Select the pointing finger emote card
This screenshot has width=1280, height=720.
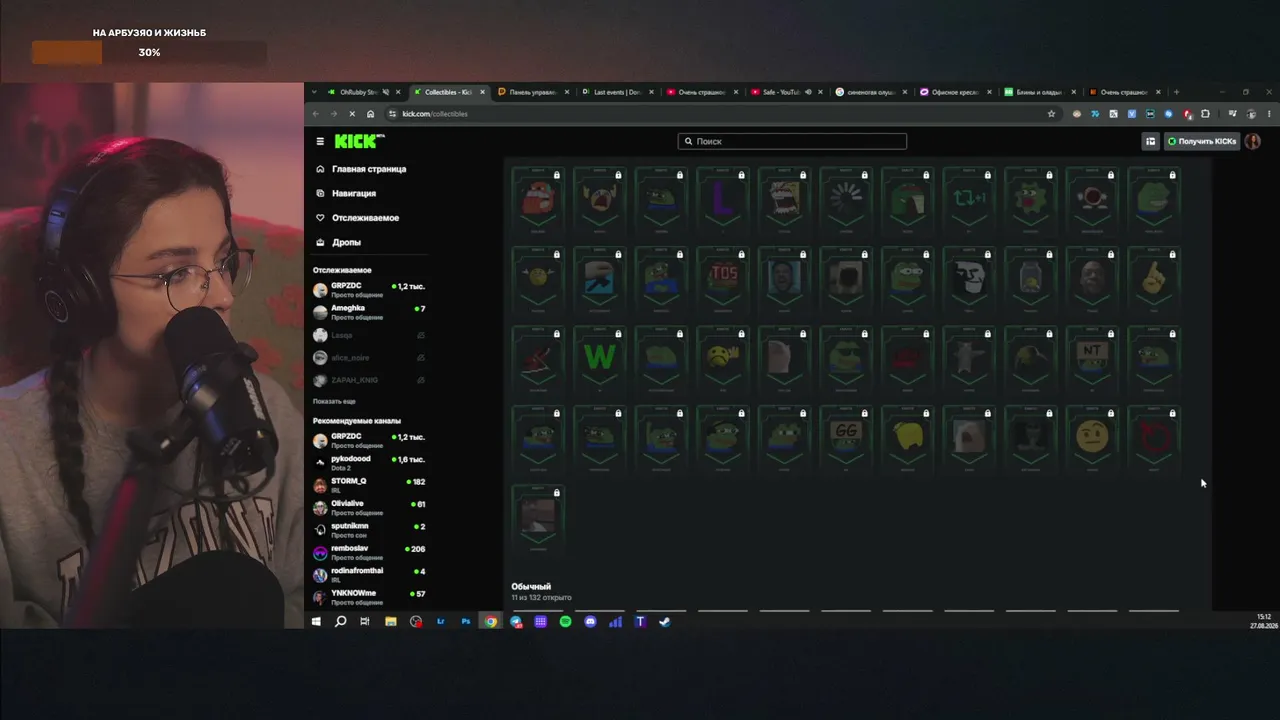(x=1154, y=280)
